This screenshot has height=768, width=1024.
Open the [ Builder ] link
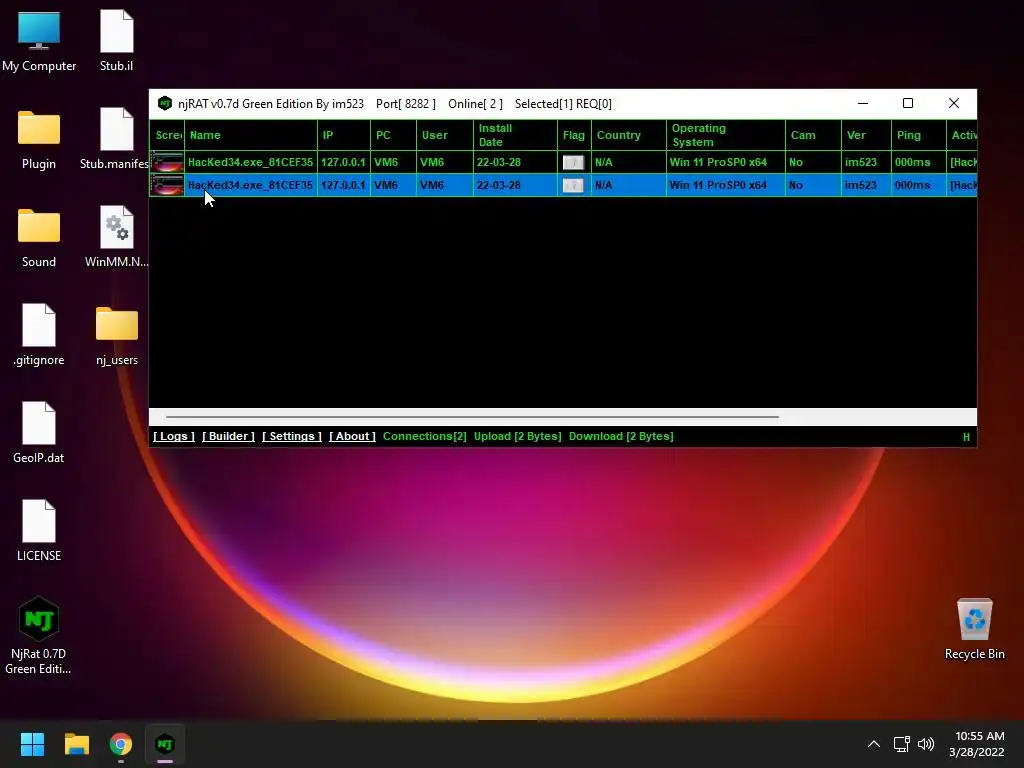[228, 436]
